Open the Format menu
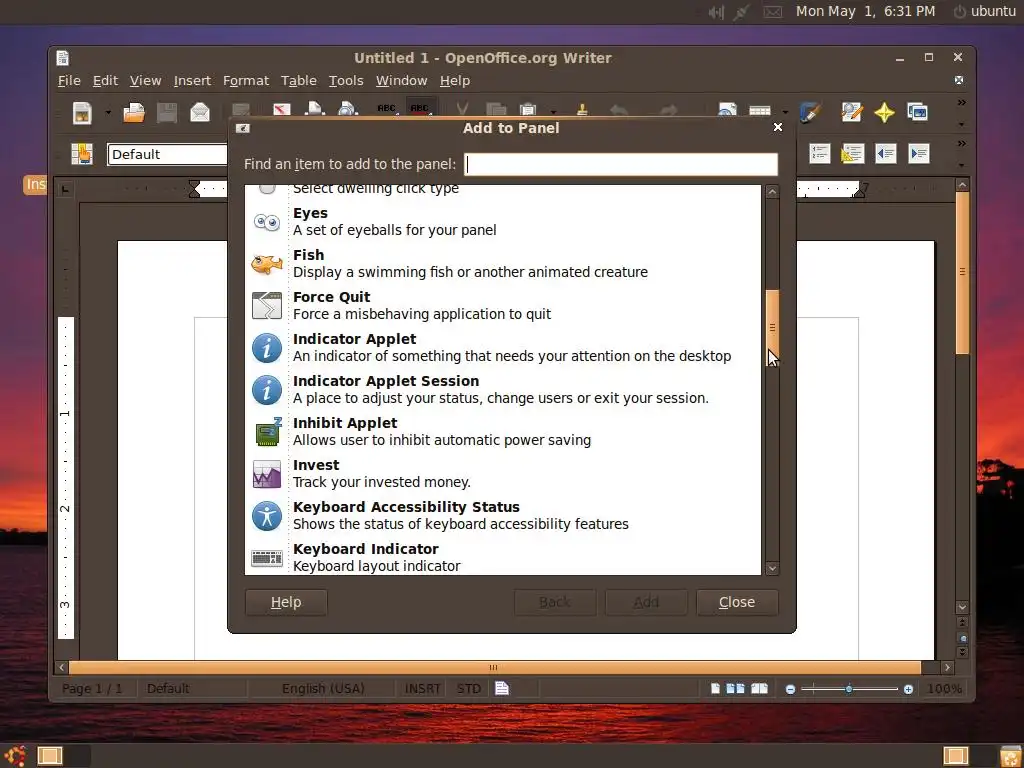 [x=246, y=80]
